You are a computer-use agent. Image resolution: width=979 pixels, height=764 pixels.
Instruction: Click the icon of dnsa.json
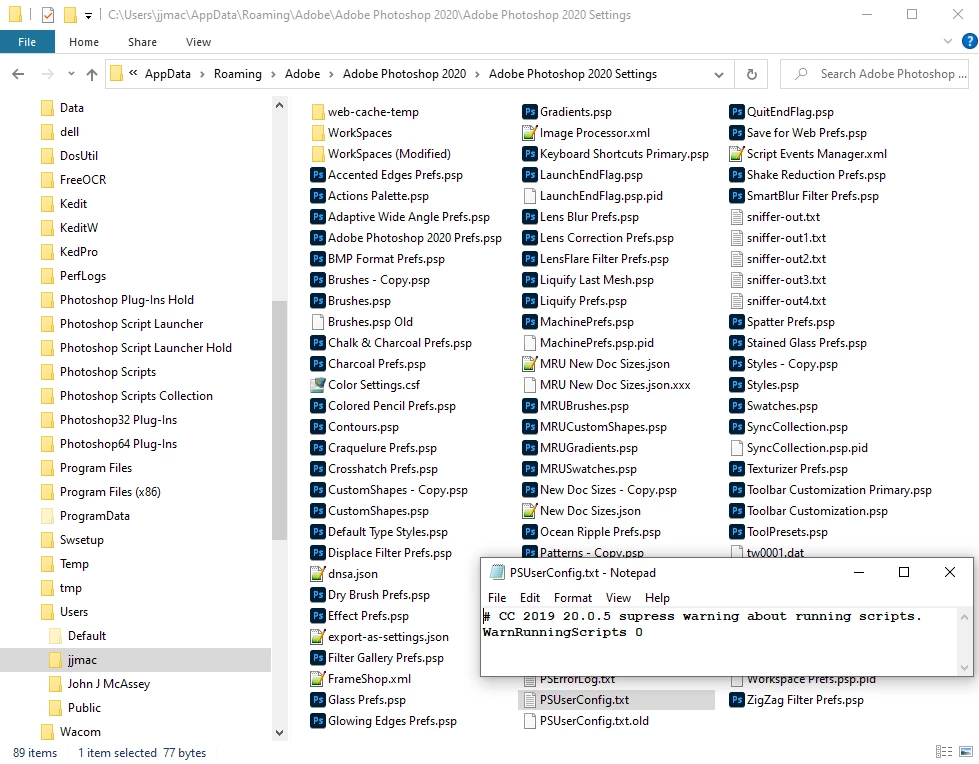tap(318, 574)
